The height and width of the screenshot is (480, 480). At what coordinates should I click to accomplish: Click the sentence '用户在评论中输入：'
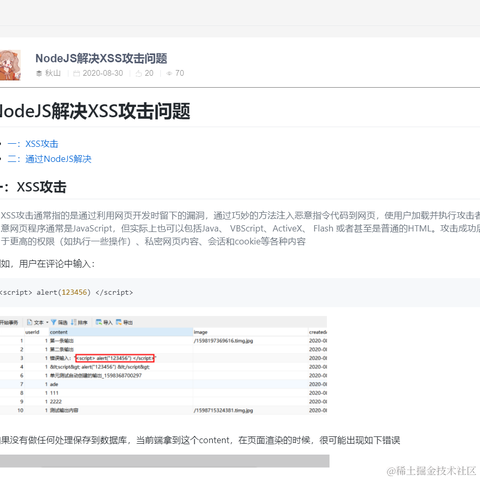pos(57,264)
